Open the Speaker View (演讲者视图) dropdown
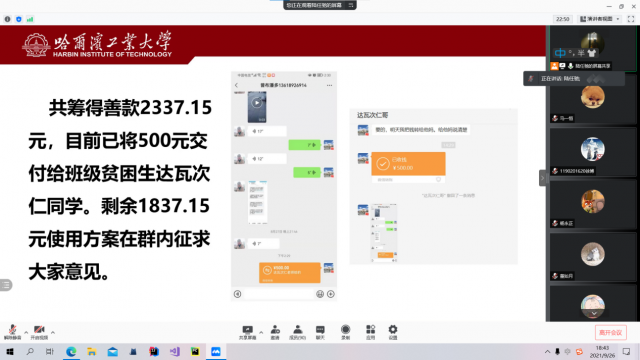Image resolution: width=640 pixels, height=360 pixels. point(600,19)
